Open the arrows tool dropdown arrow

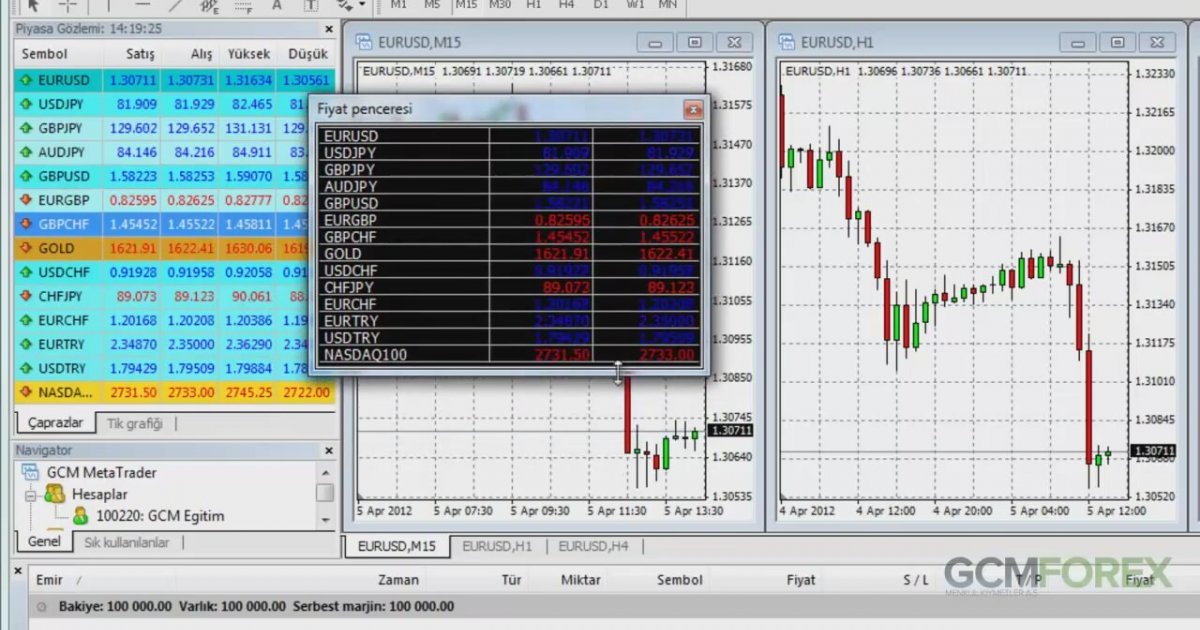click(x=360, y=5)
